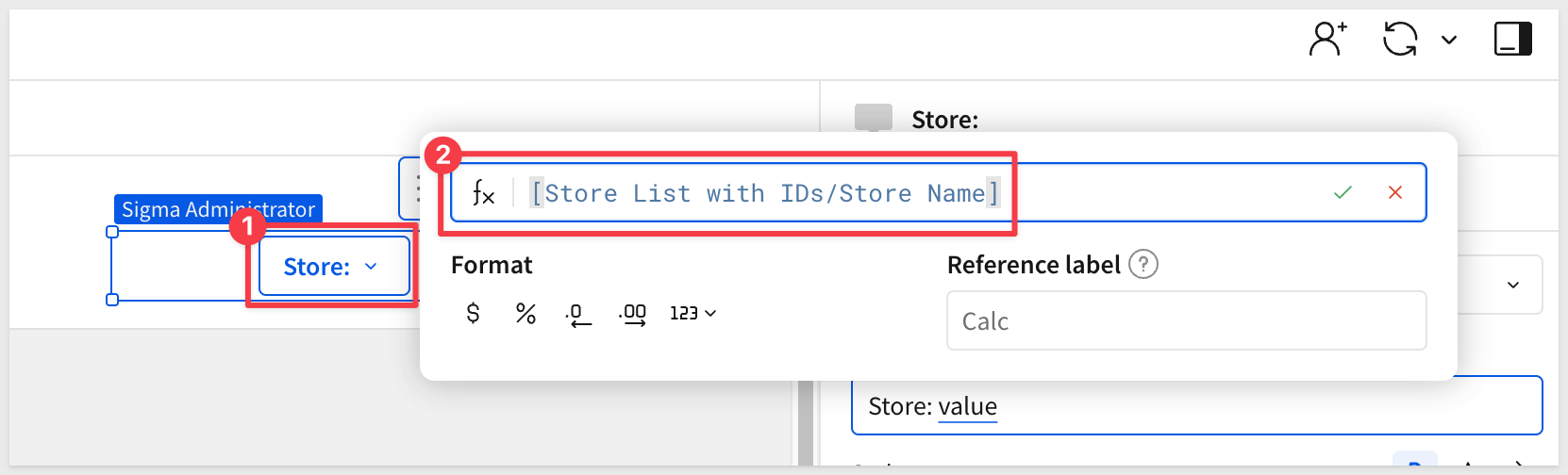
Task: Decrease decimal places
Action: (578, 314)
